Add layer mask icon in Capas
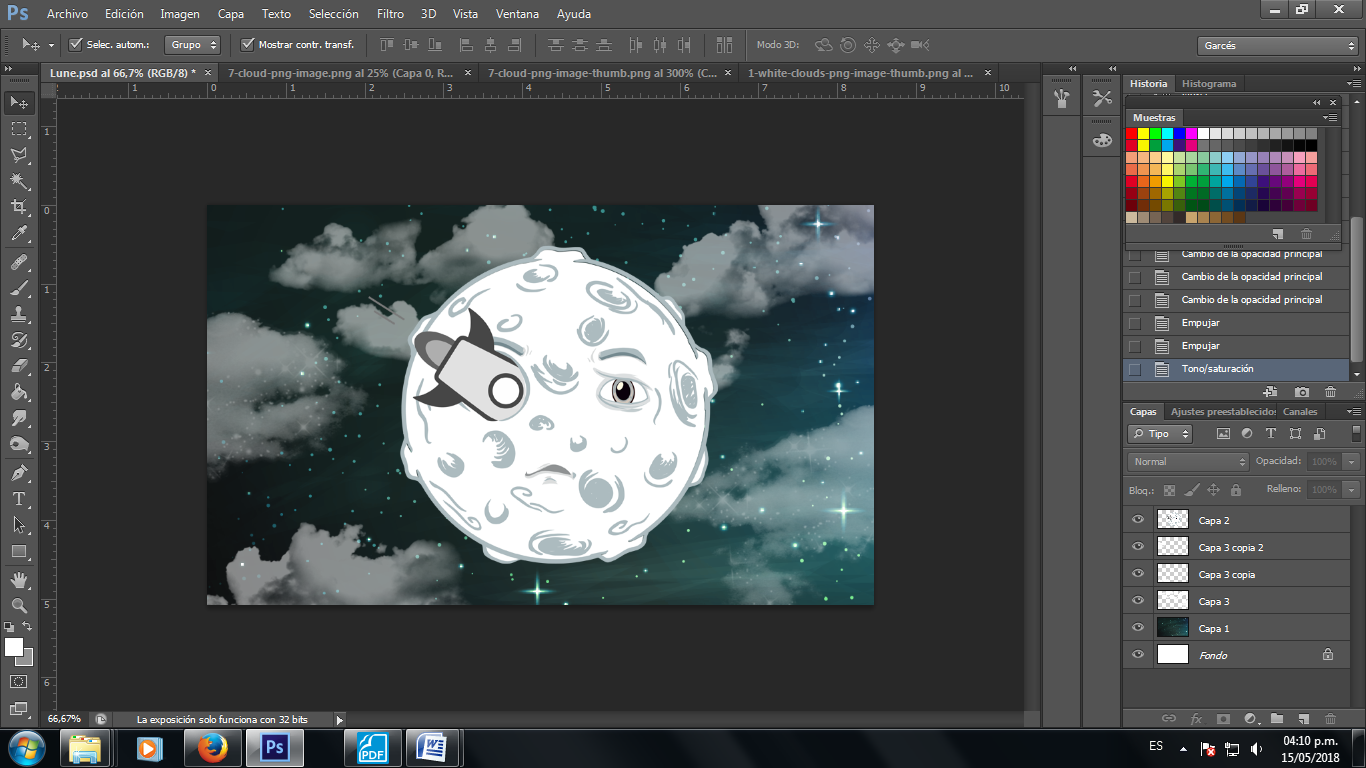Viewport: 1366px width, 768px height. coord(1223,718)
